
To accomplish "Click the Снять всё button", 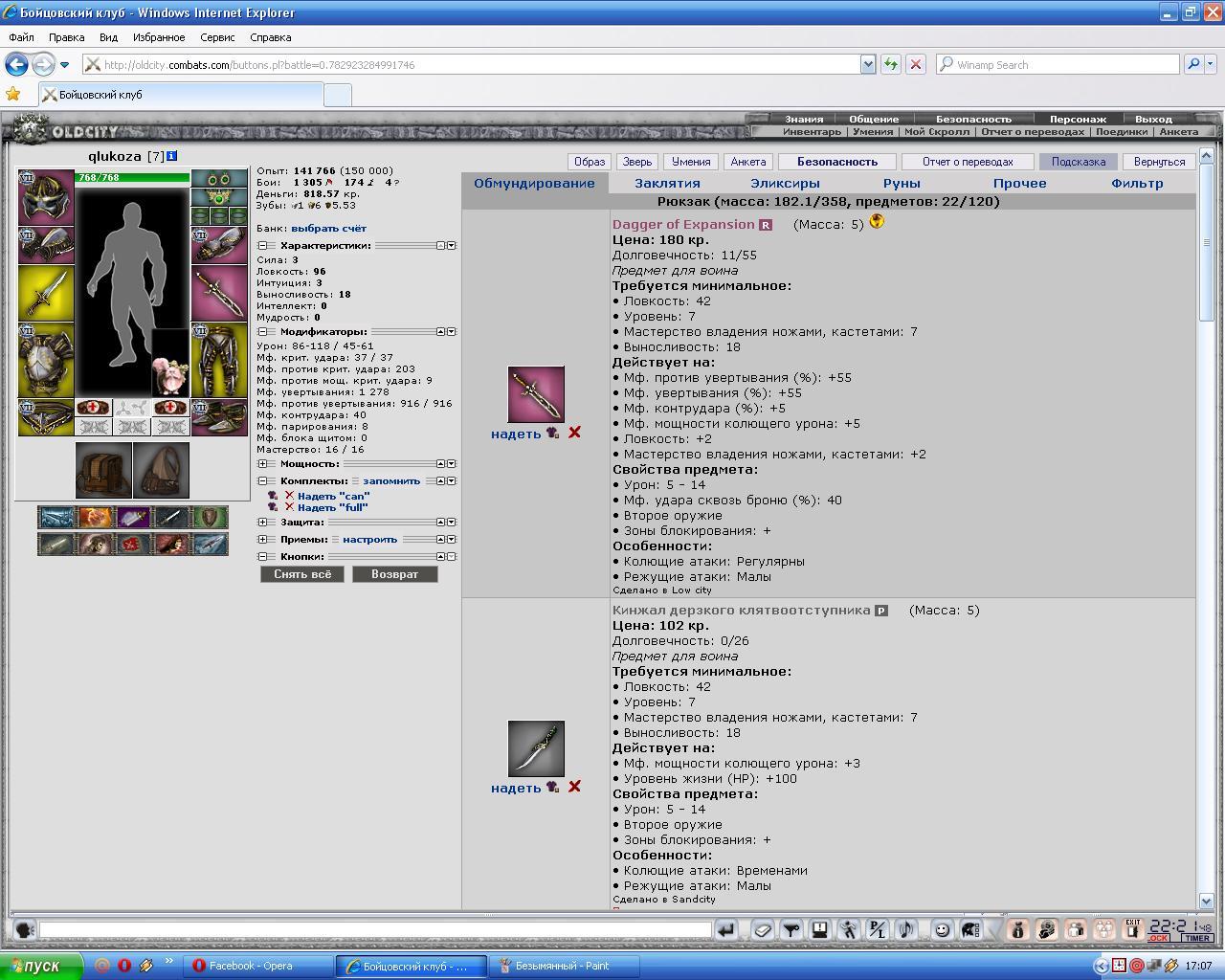I will point(302,574).
